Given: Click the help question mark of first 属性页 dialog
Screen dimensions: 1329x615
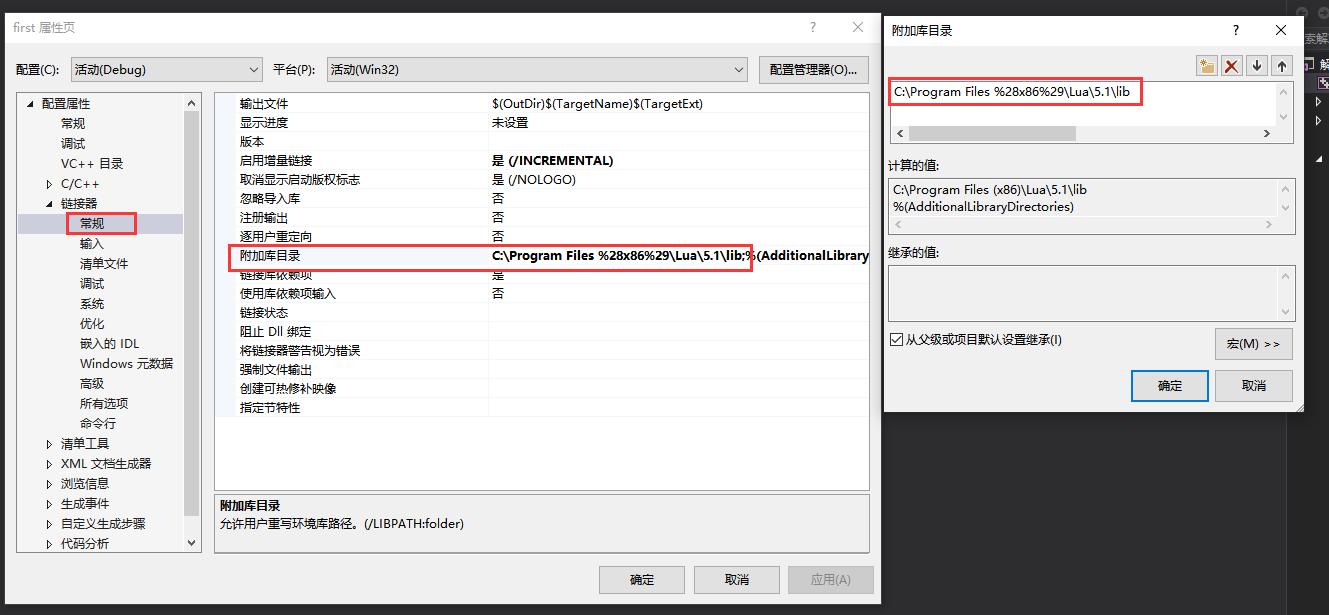Looking at the screenshot, I should click(x=813, y=28).
